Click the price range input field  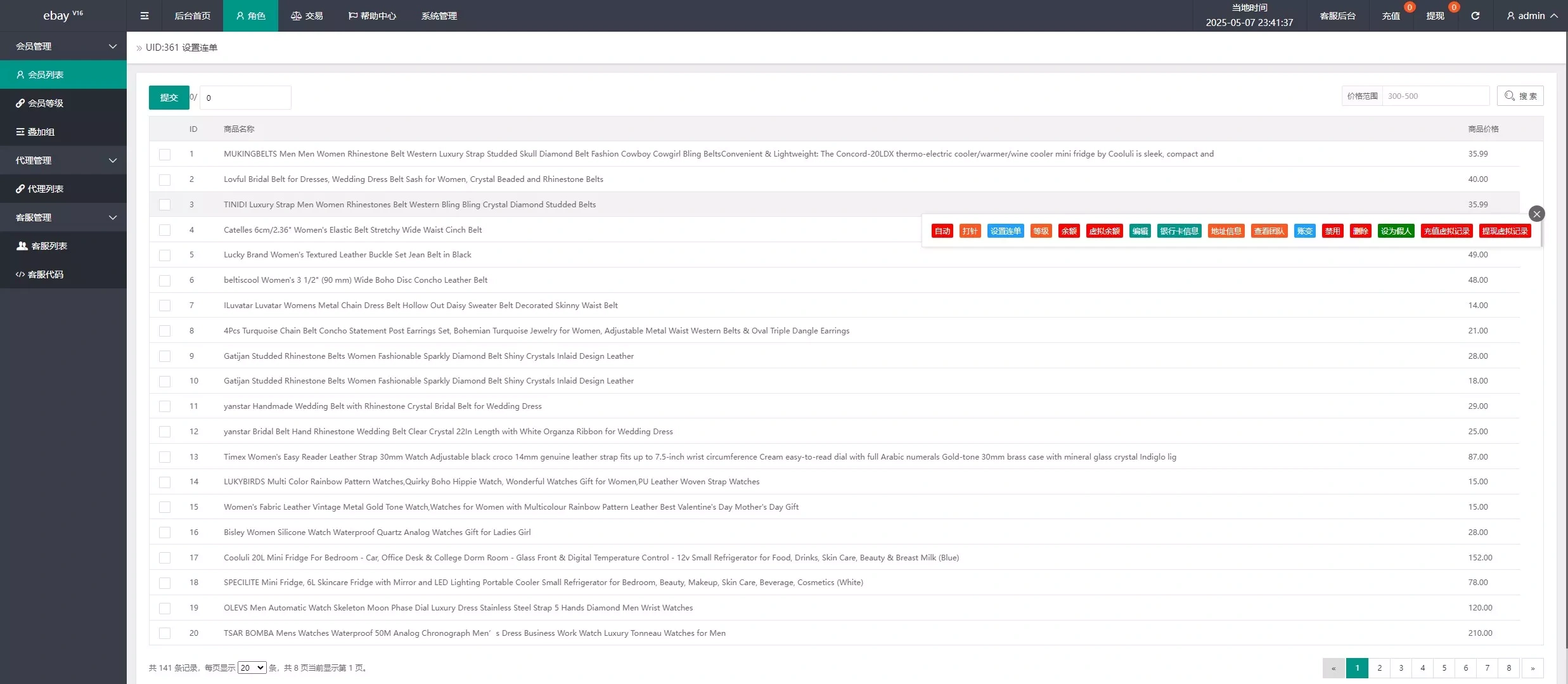1435,96
